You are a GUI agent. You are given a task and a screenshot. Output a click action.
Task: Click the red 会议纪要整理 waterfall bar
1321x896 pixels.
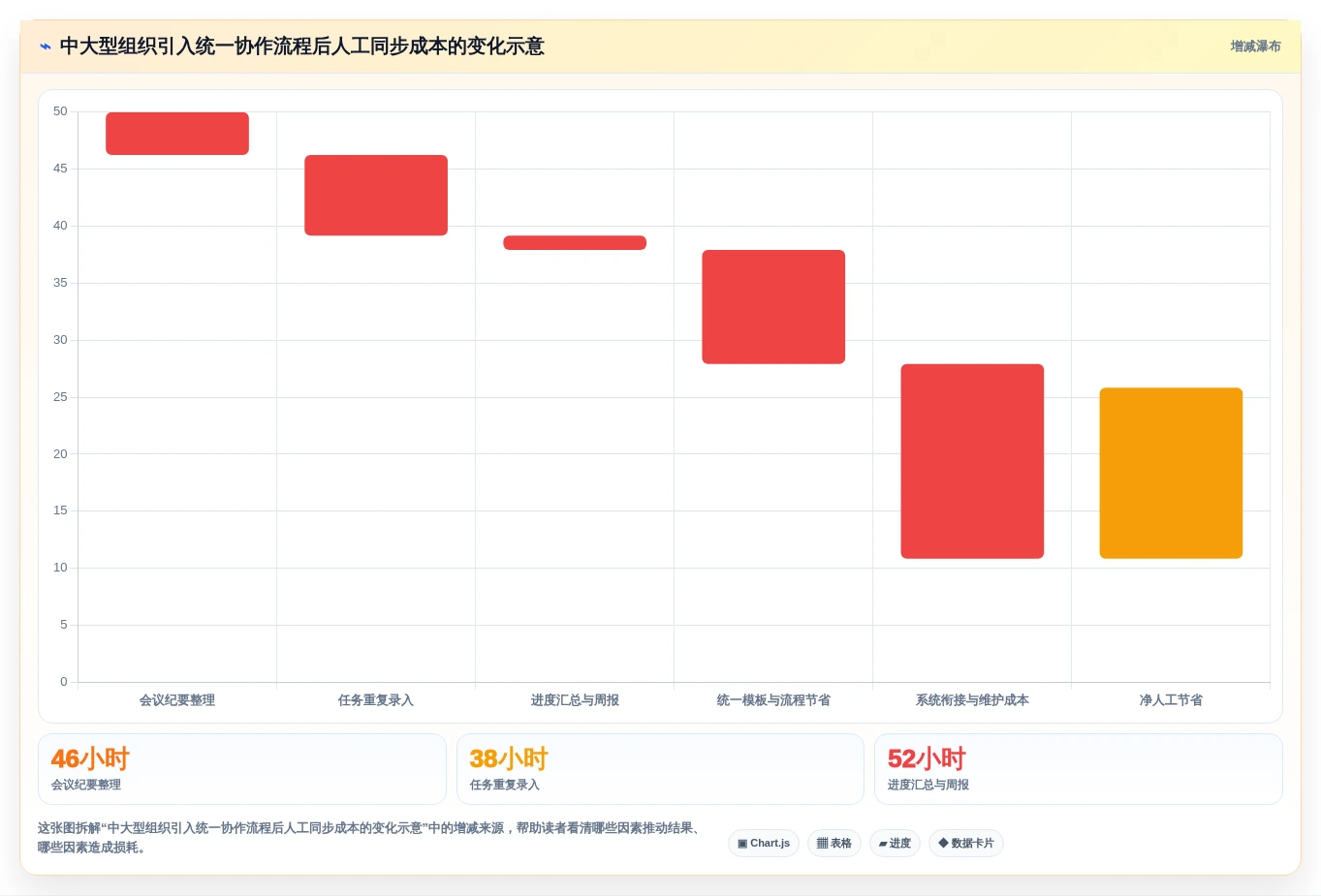177,134
